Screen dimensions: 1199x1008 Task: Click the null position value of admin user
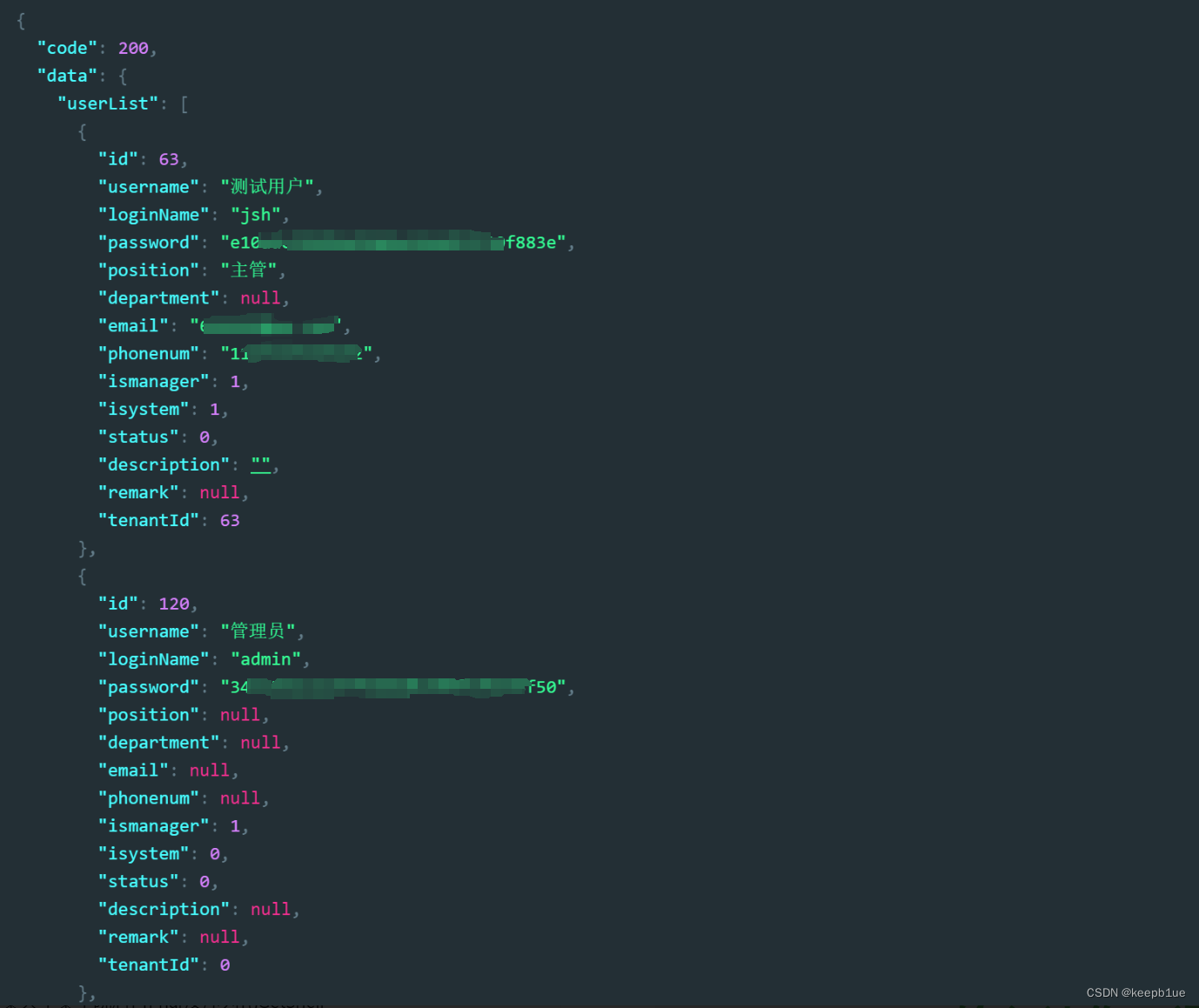coord(240,716)
